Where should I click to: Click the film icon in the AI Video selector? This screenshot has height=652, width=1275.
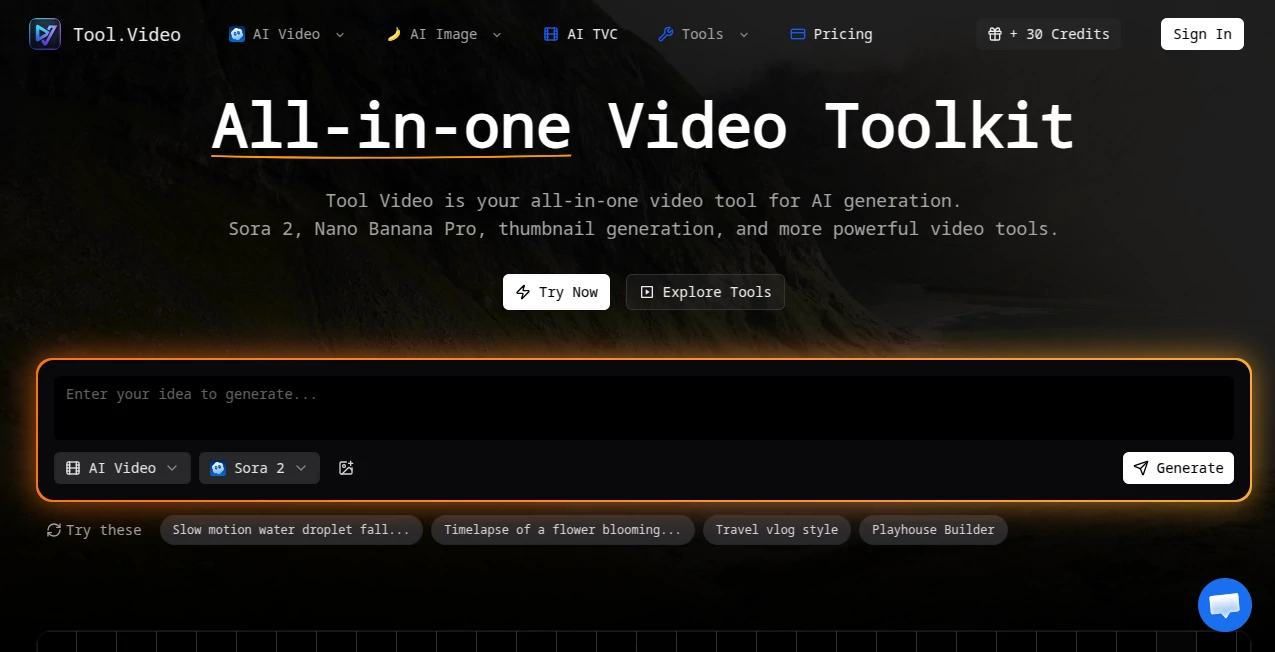(x=73, y=468)
